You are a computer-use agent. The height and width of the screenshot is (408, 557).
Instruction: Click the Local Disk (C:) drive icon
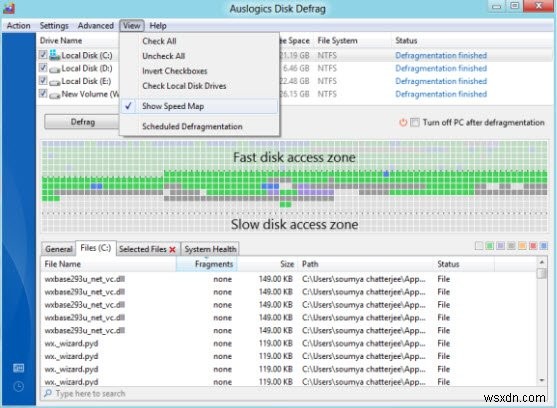[x=54, y=55]
